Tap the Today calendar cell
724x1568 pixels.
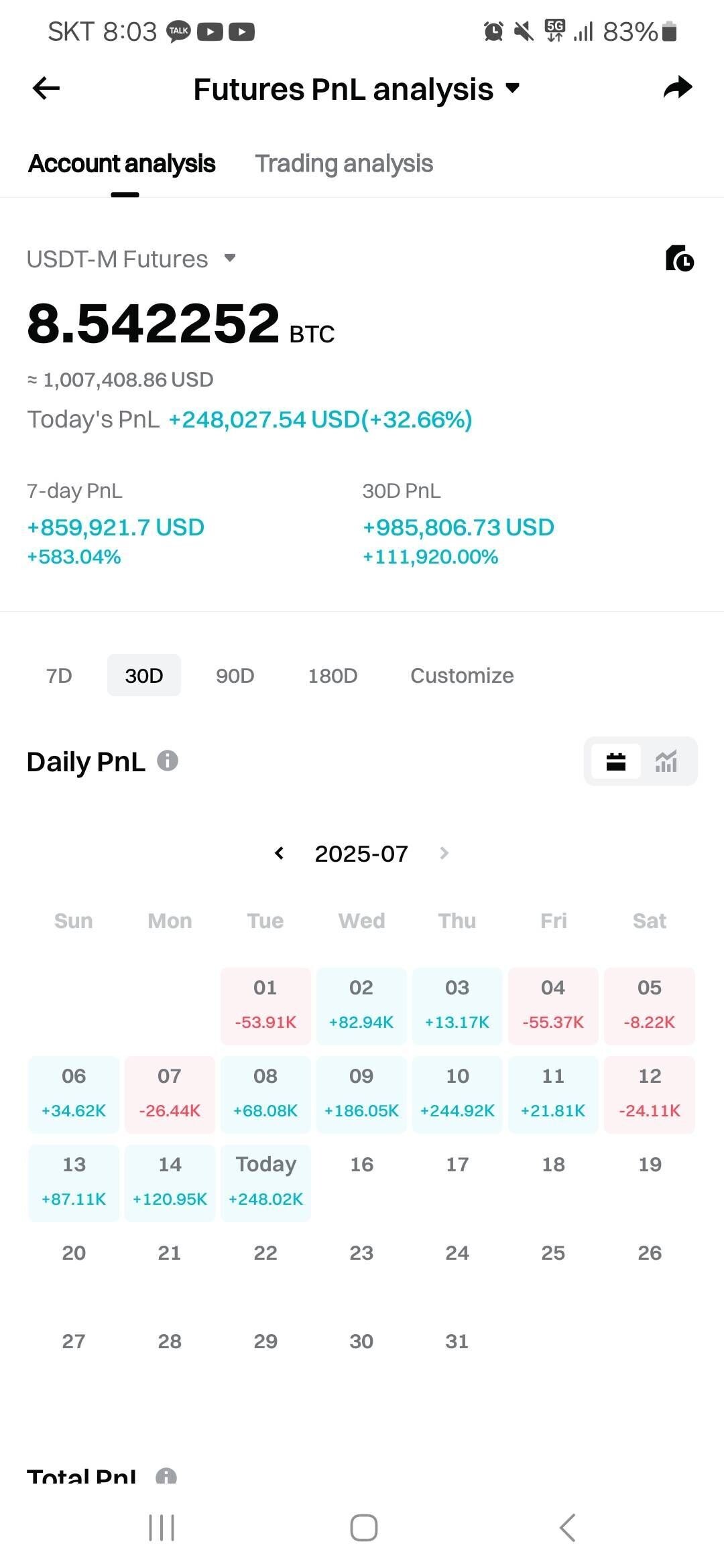coord(265,1183)
